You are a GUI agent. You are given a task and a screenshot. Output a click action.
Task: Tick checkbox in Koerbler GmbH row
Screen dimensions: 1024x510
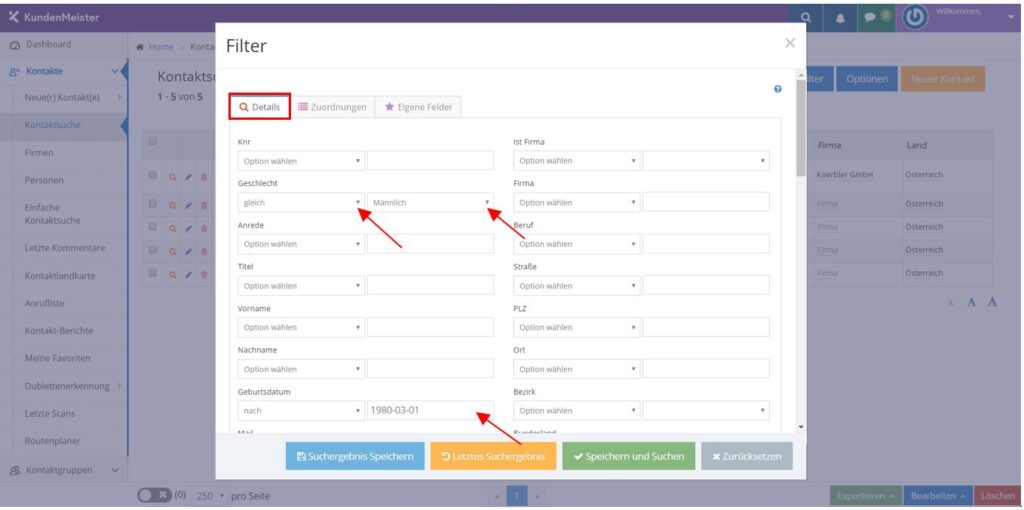coord(153,176)
